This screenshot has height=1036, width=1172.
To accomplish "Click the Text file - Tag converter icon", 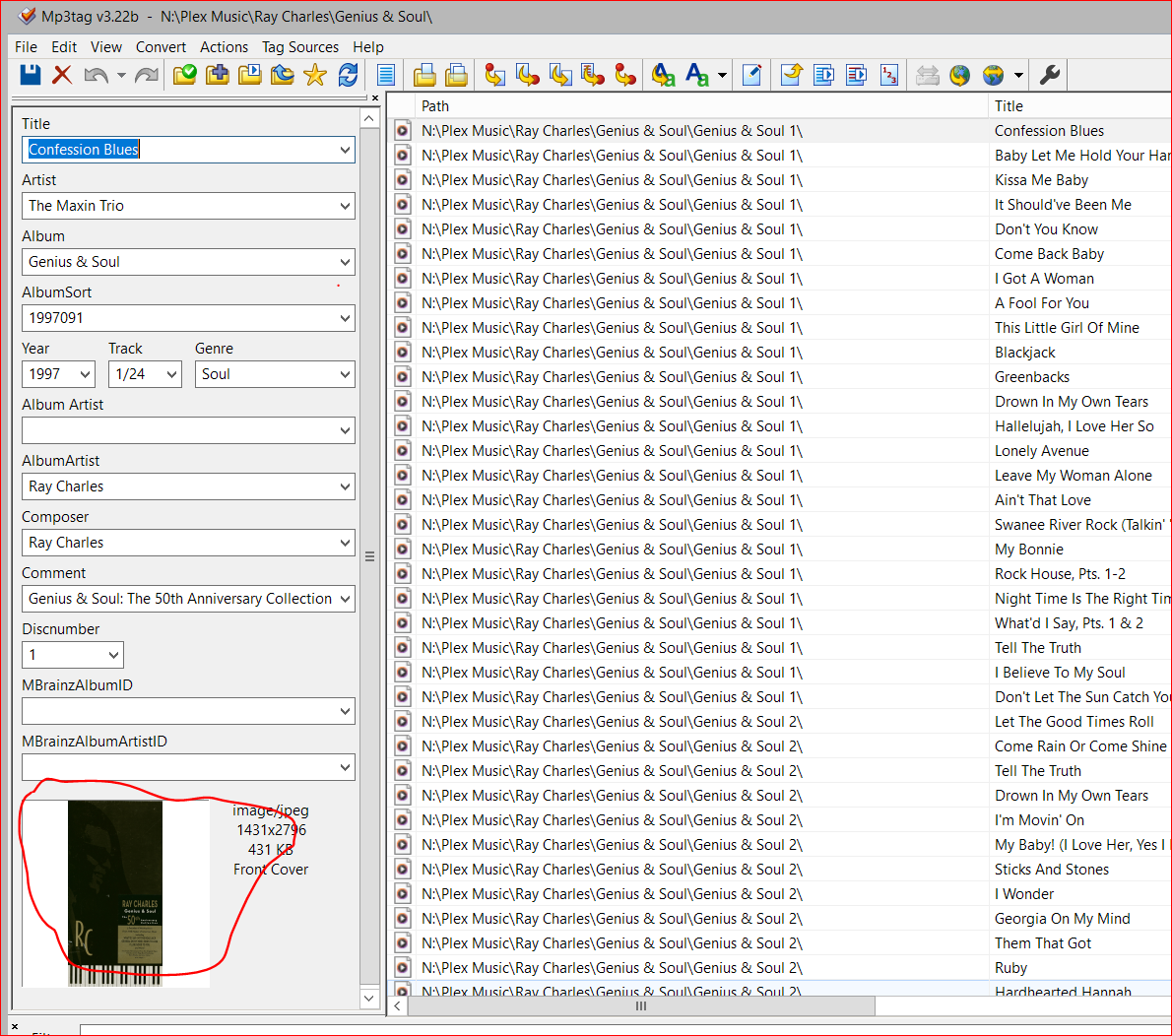I will 593,75.
